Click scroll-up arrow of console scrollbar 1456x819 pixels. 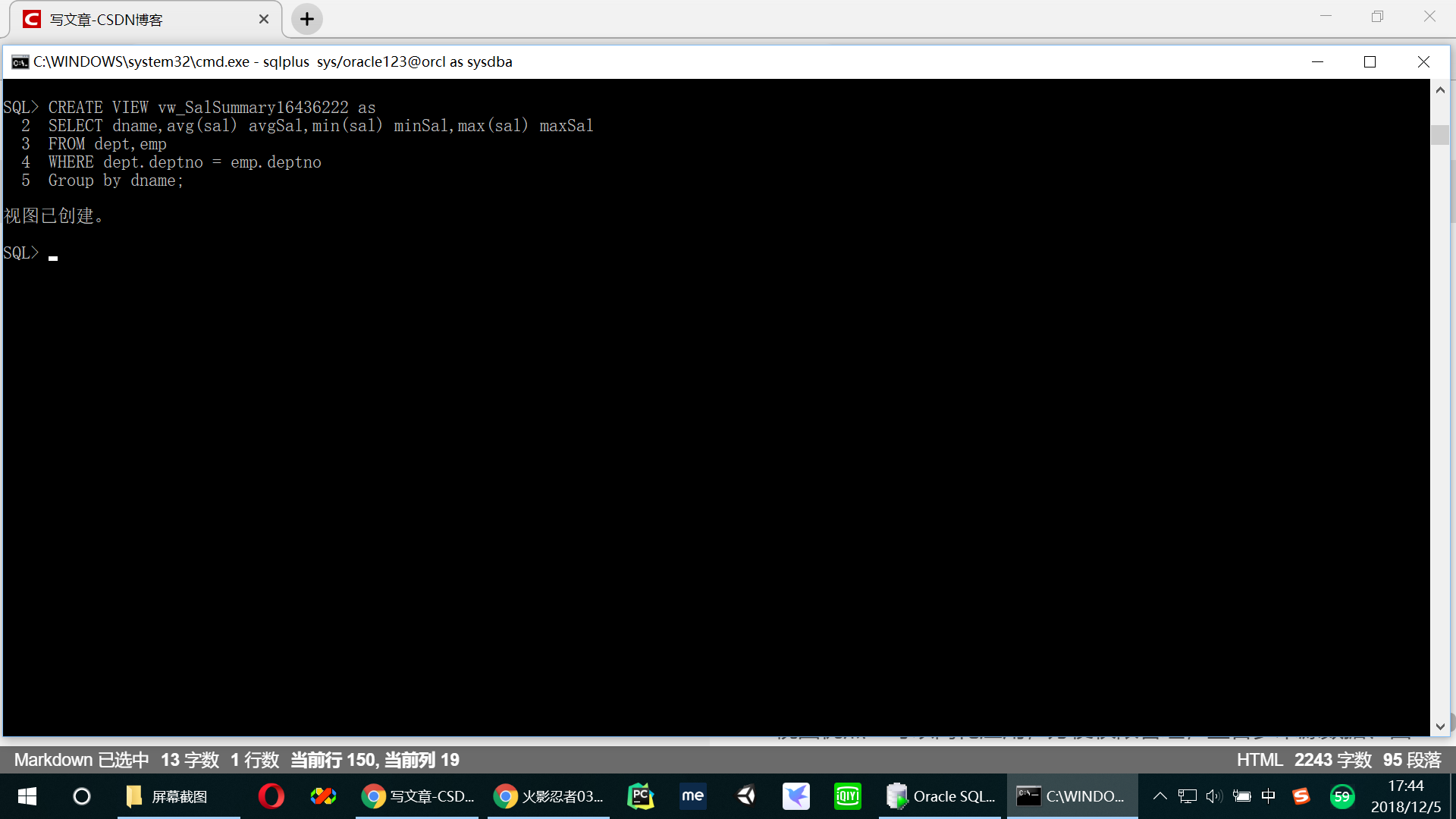tap(1440, 90)
